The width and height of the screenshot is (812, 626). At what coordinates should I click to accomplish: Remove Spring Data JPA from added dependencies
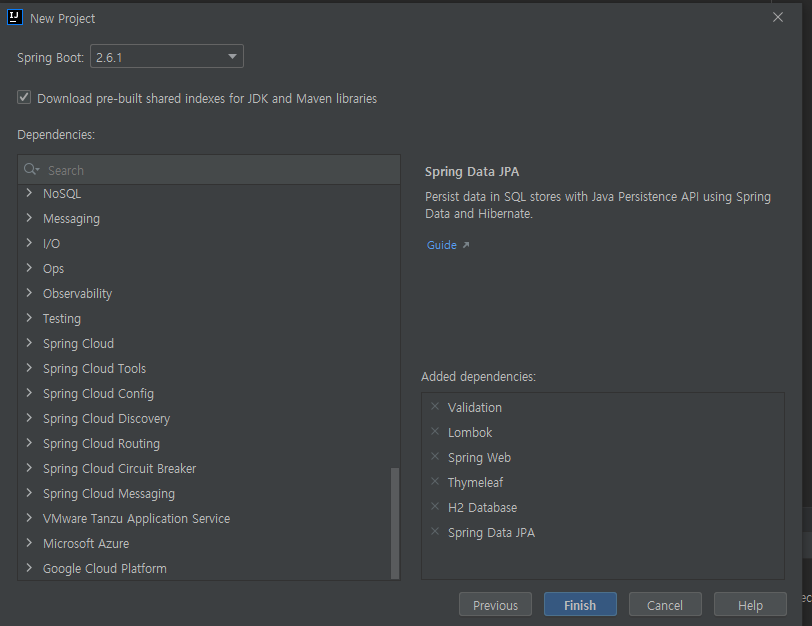click(435, 531)
